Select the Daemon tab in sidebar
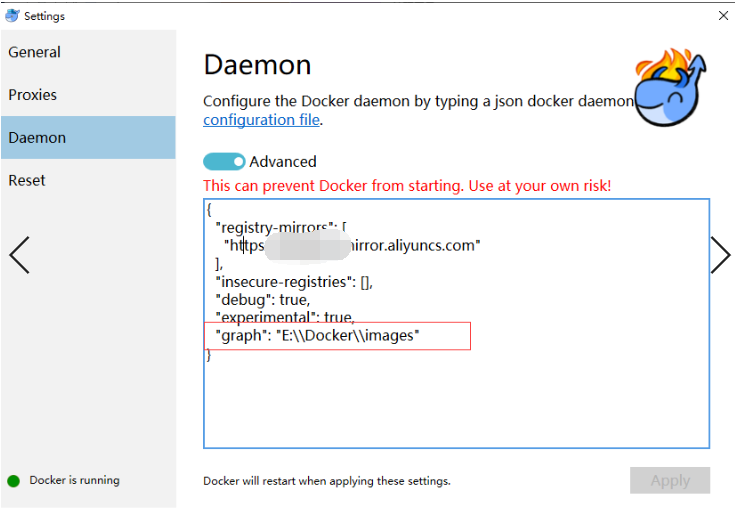 pos(37,138)
